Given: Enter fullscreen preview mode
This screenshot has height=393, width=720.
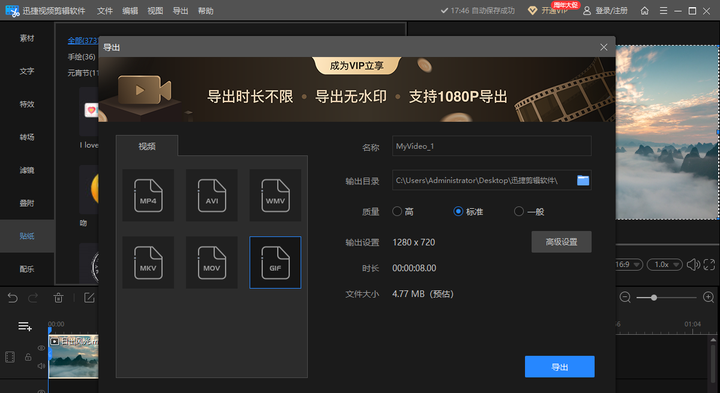Looking at the screenshot, I should [x=709, y=264].
